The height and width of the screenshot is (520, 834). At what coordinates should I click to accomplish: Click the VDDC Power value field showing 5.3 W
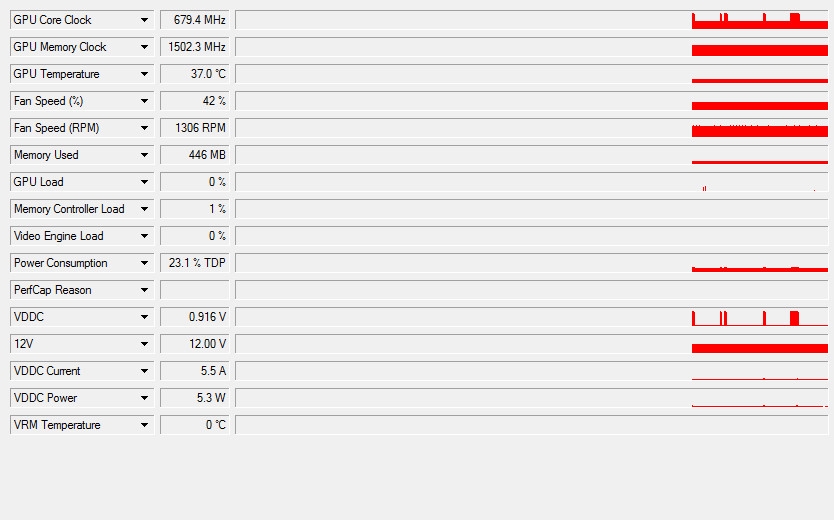[x=195, y=398]
